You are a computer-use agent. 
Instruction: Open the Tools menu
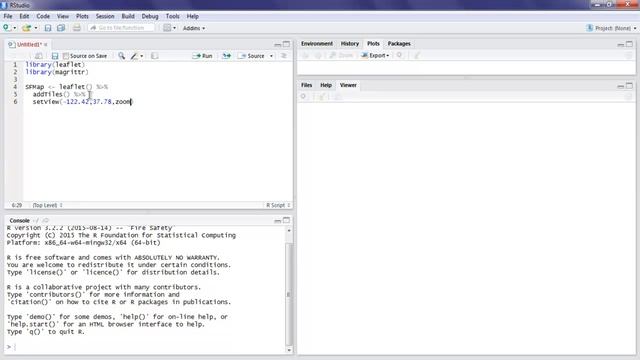(172, 16)
